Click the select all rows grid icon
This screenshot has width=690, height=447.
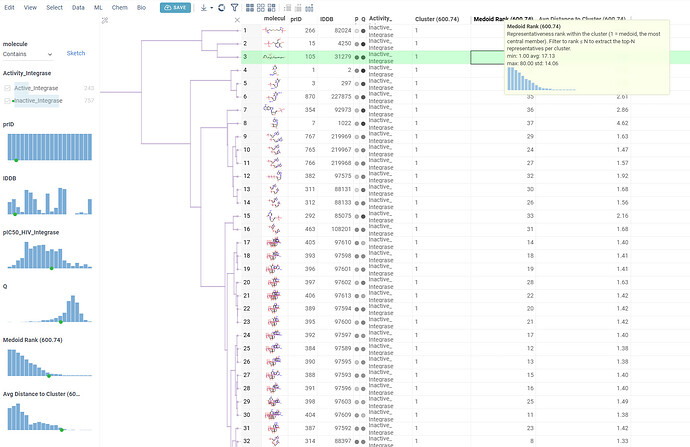tap(250, 7)
